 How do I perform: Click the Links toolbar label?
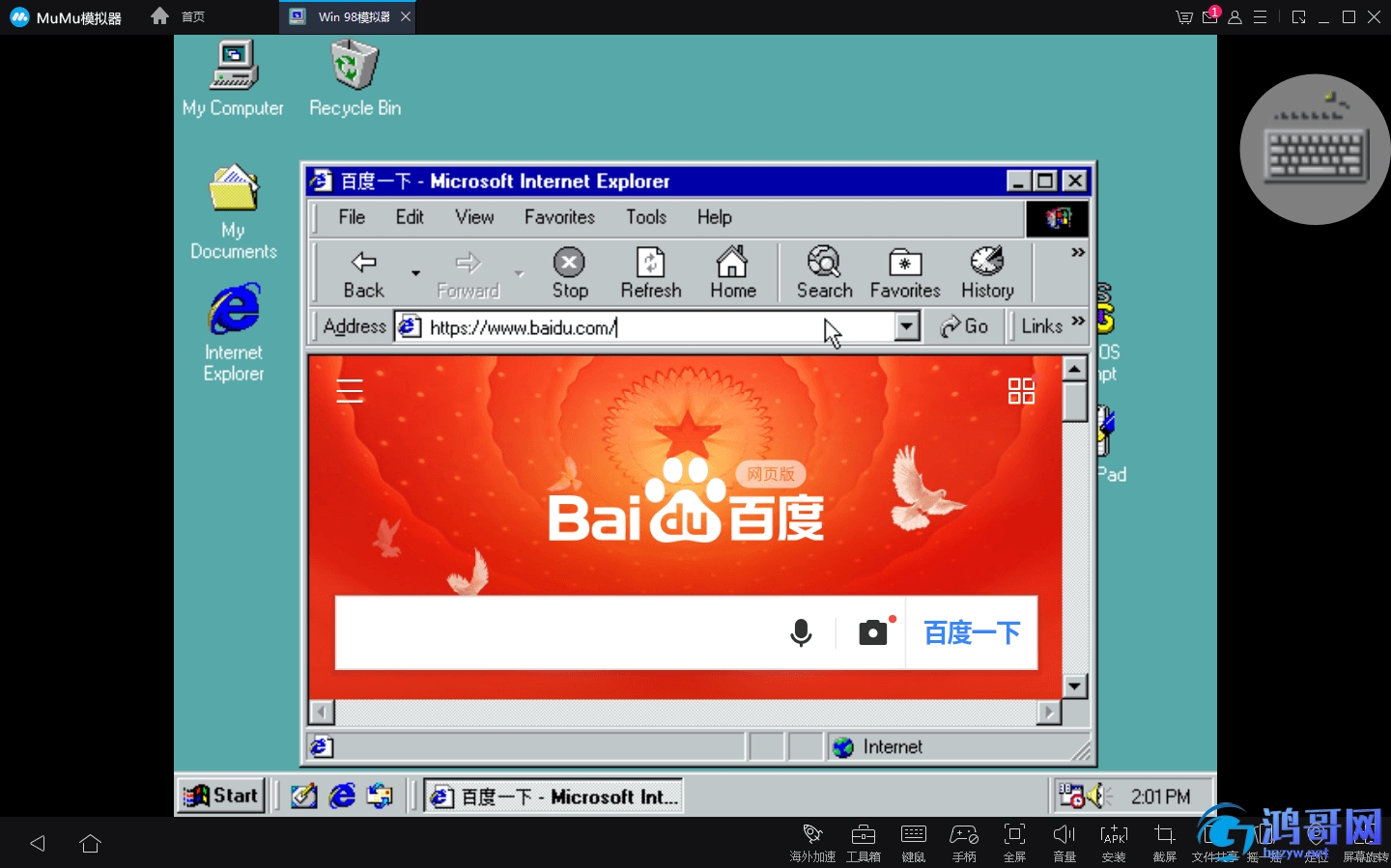pos(1041,326)
